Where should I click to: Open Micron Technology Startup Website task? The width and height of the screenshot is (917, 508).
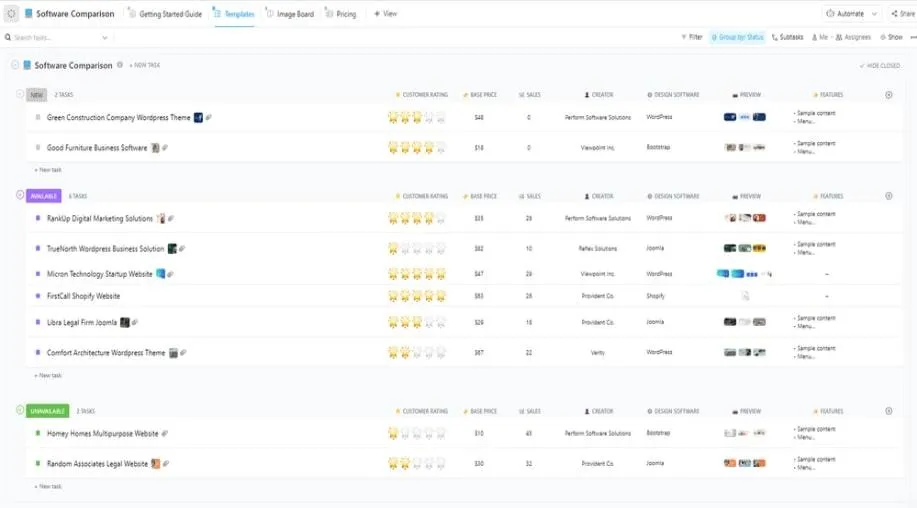click(x=99, y=274)
